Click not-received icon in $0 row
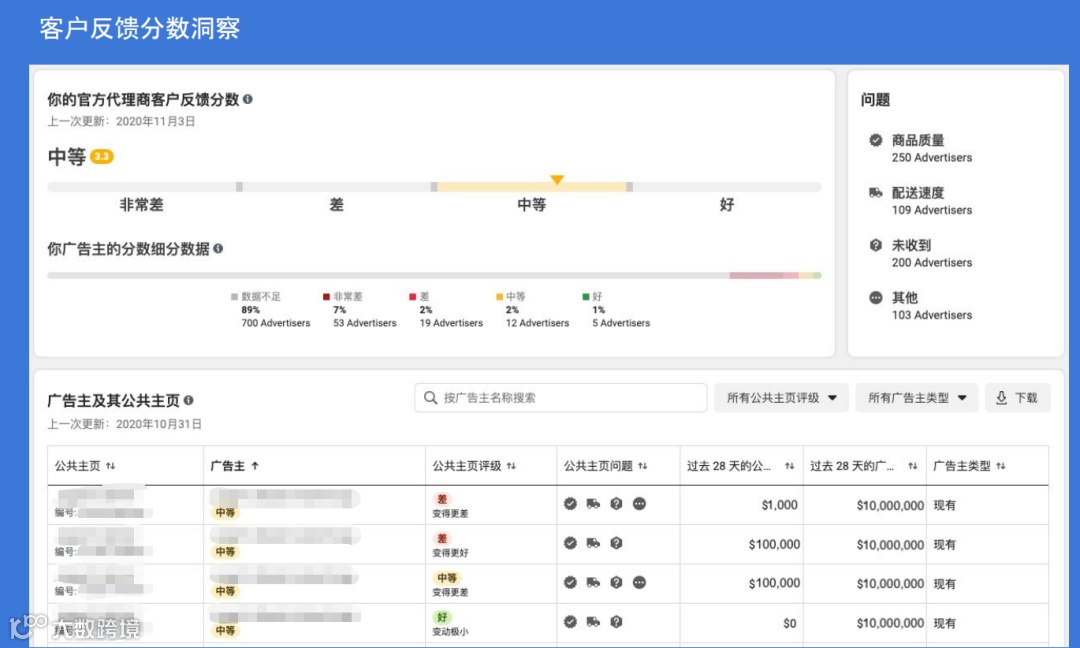 coord(616,622)
